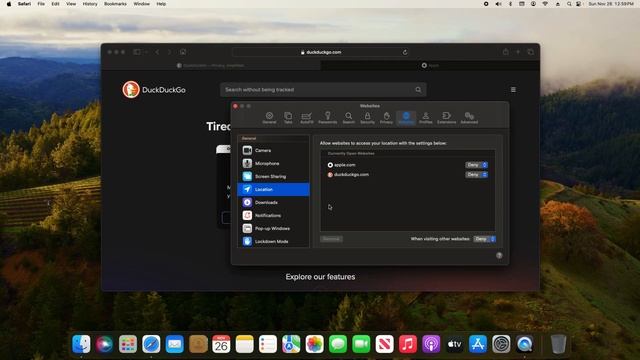Select Downloads in the websites sidebar

(273, 202)
